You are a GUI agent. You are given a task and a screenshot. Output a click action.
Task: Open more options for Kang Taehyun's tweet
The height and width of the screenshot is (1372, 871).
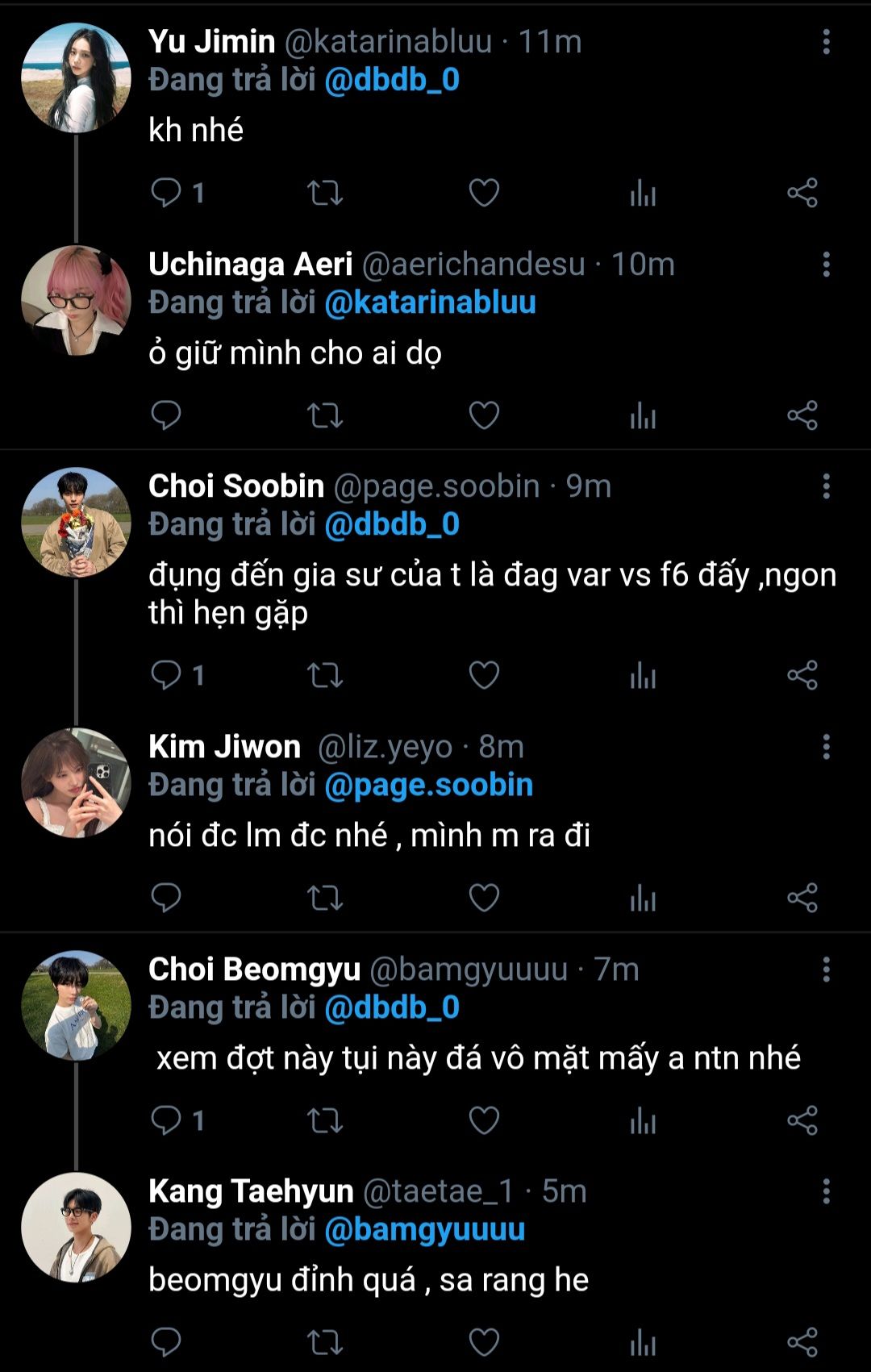point(826,1191)
